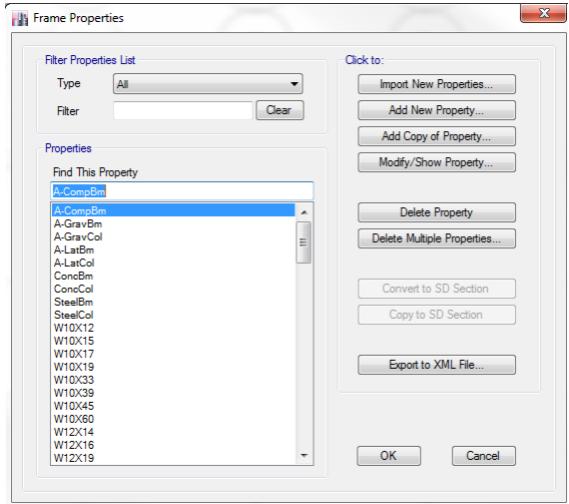Select A-GravBm in the properties list
This screenshot has height=504, width=569.
(78, 224)
